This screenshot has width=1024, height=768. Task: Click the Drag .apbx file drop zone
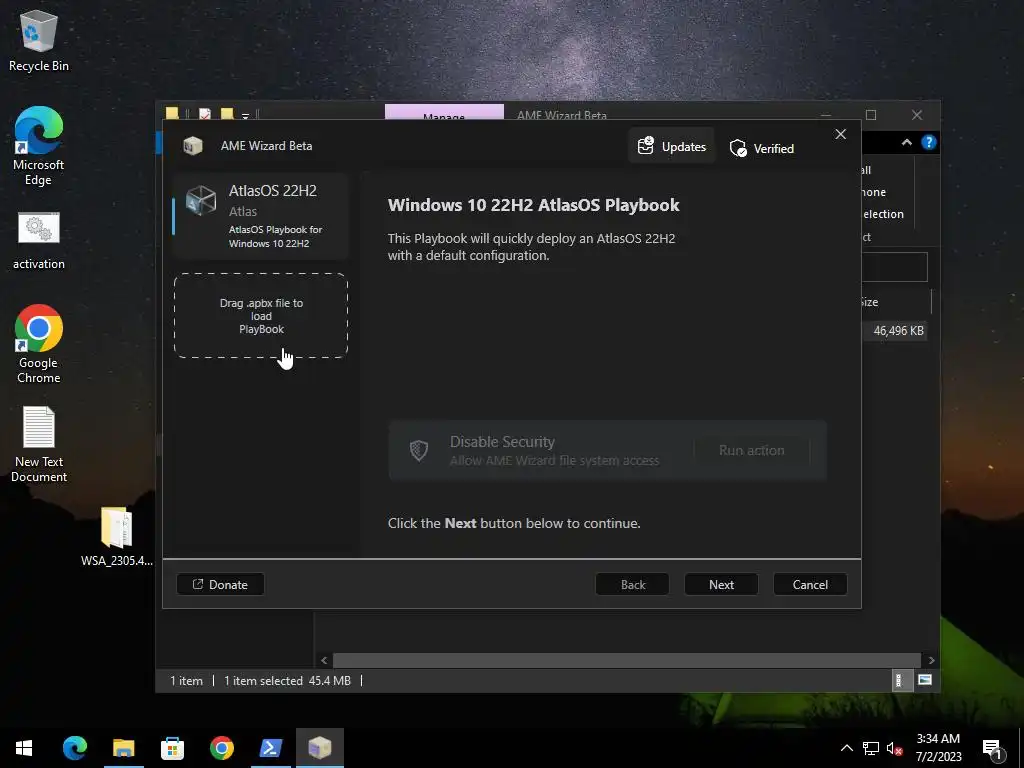[261, 316]
